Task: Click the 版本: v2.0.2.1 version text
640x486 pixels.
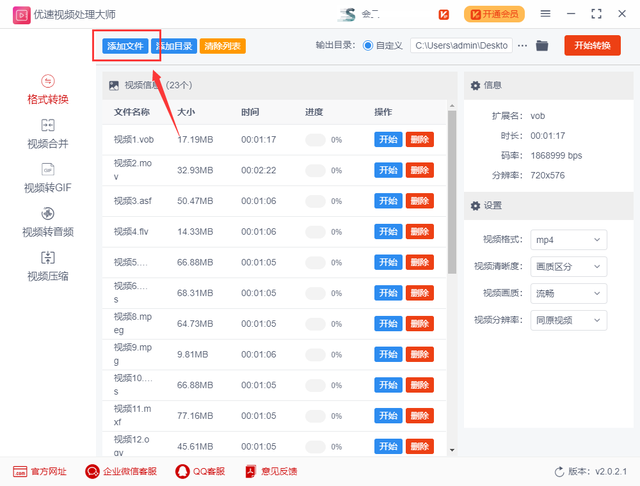Action: click(x=598, y=472)
